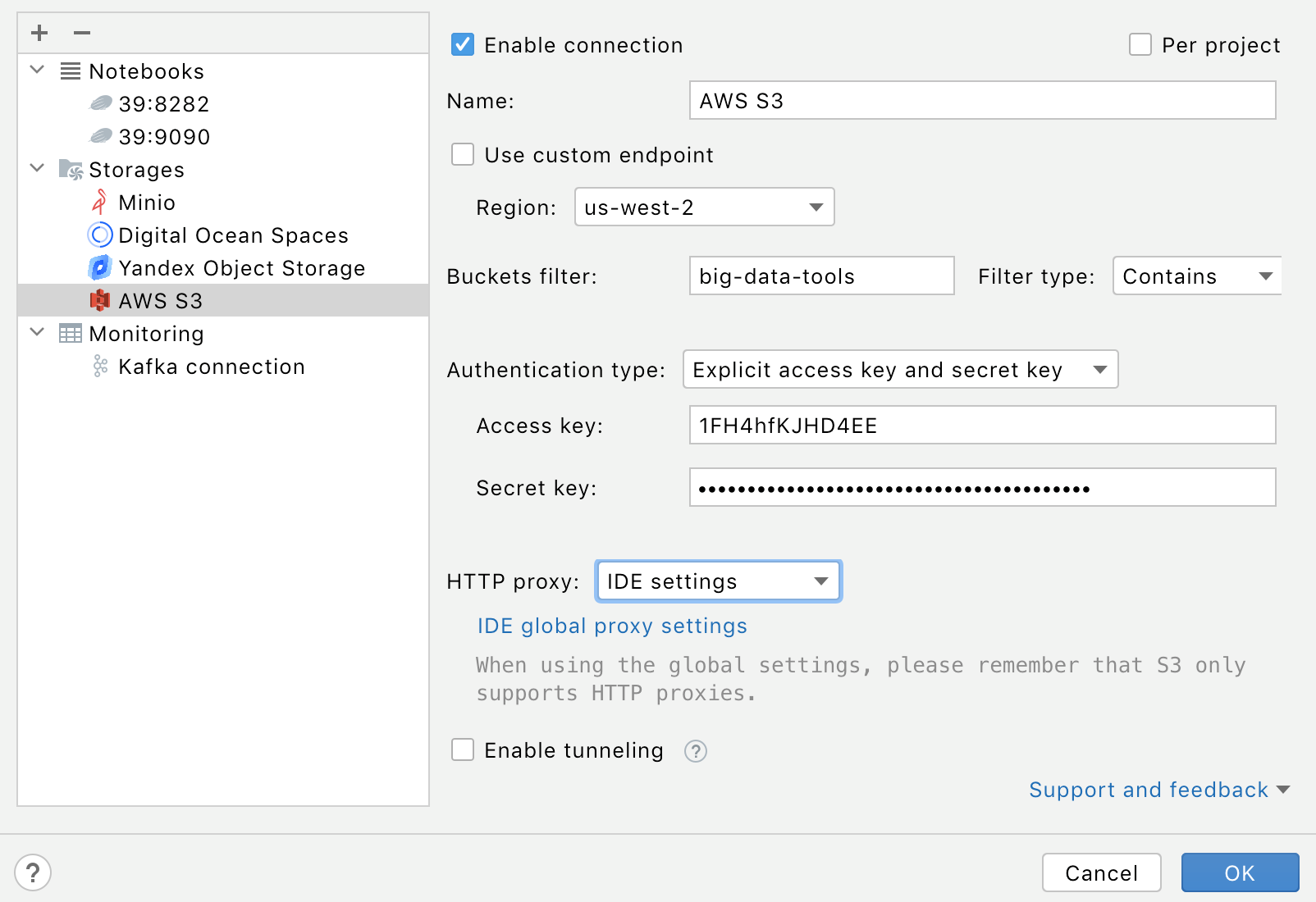Open IDE global proxy settings link
Image resolution: width=1316 pixels, height=902 pixels.
click(x=612, y=626)
